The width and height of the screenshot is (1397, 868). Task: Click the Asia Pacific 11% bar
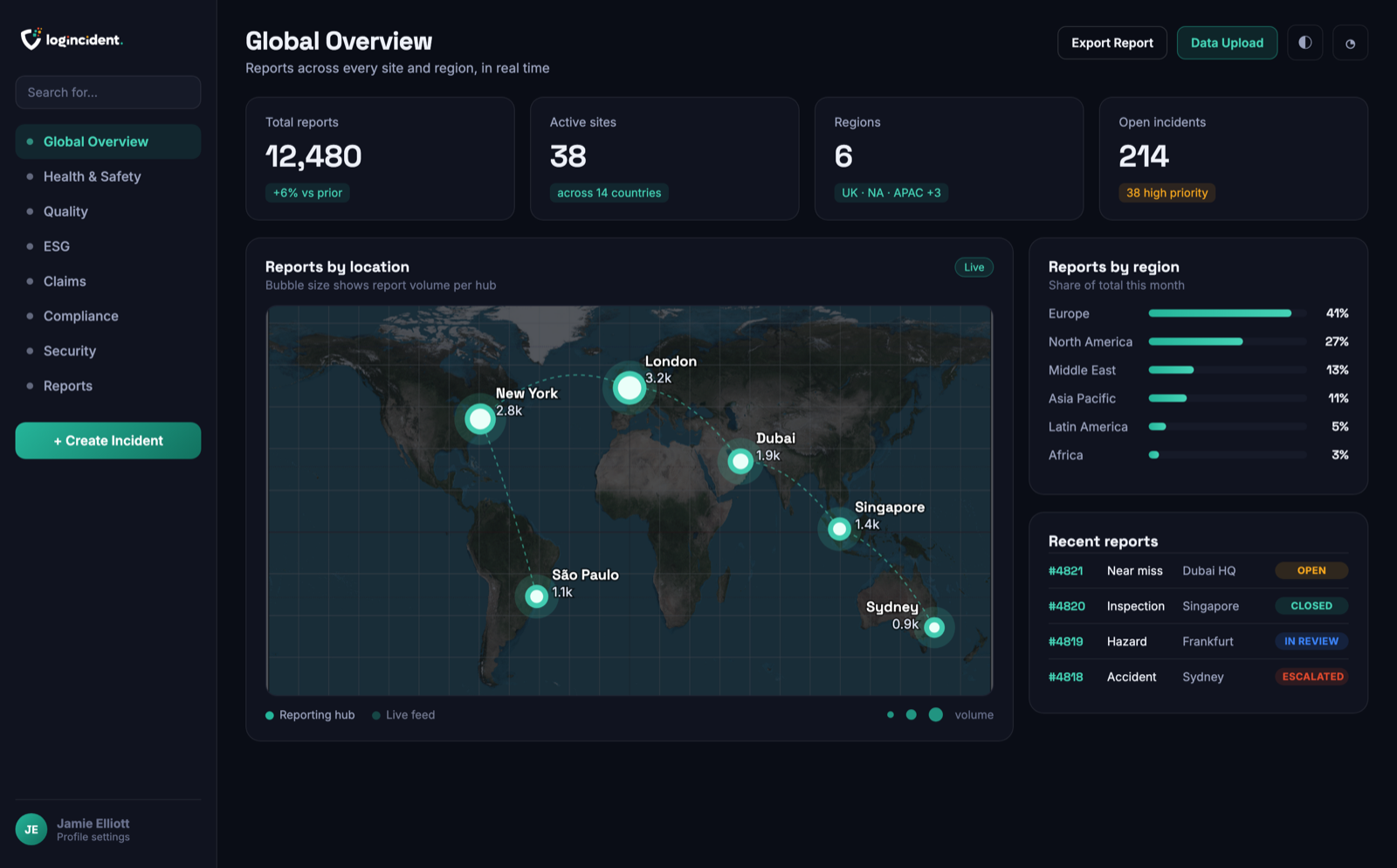(1228, 398)
